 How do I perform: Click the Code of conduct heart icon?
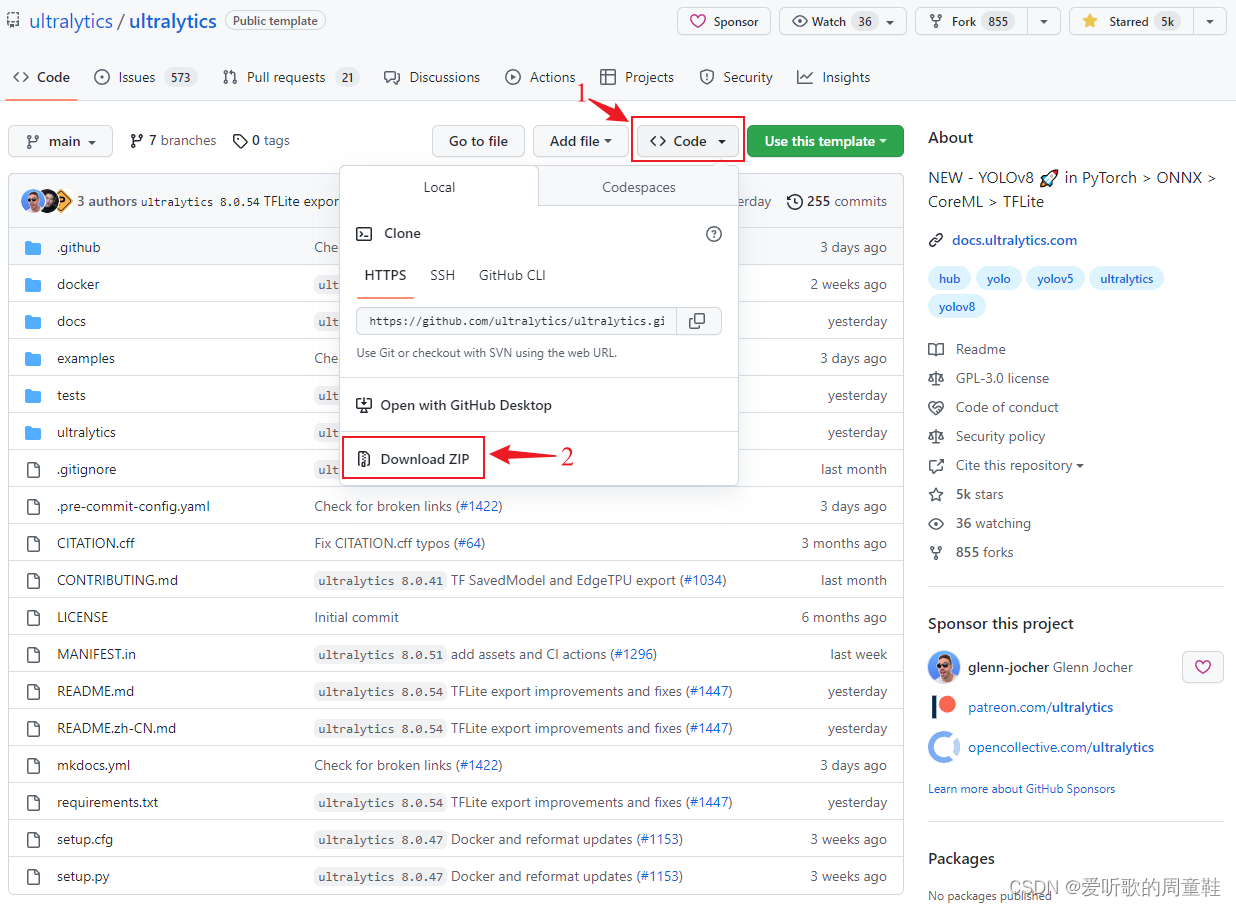(936, 407)
